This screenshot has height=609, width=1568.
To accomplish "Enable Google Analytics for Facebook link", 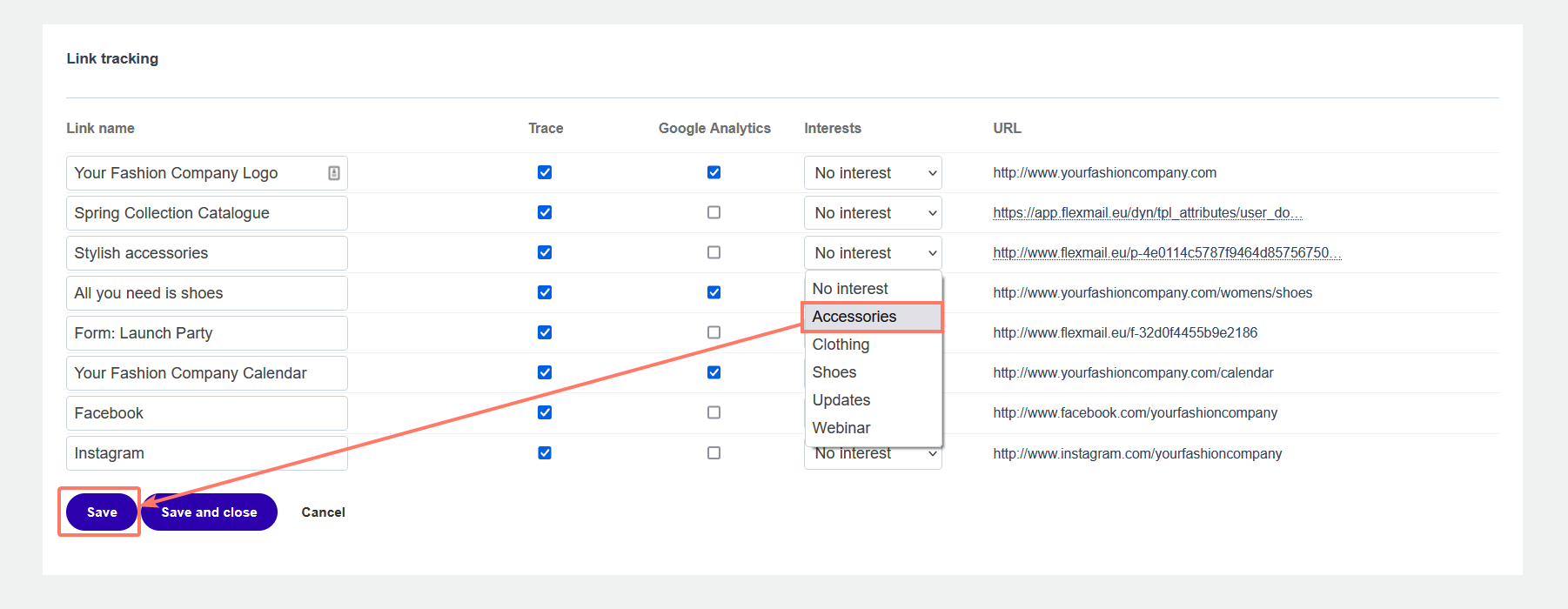I will (x=714, y=412).
